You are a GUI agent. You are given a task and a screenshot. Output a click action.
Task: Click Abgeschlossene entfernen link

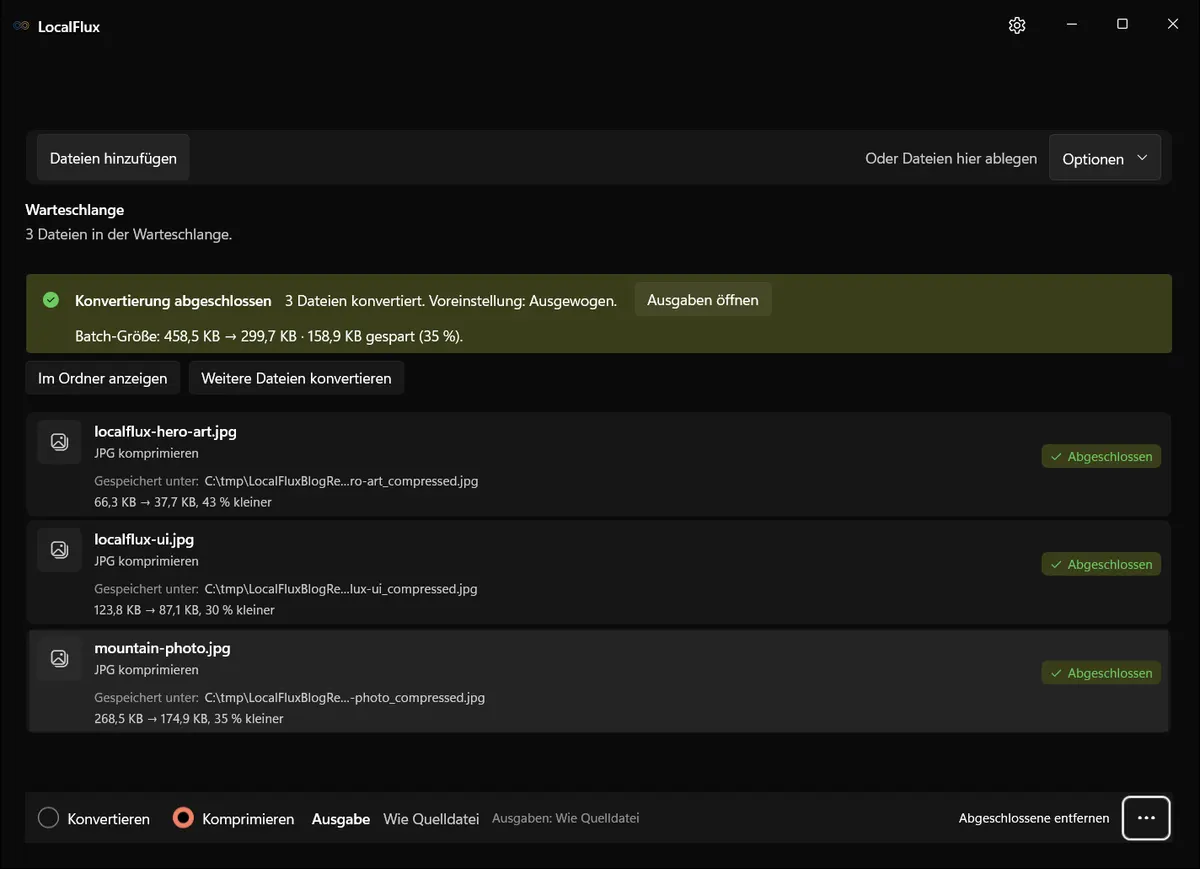(x=1034, y=818)
